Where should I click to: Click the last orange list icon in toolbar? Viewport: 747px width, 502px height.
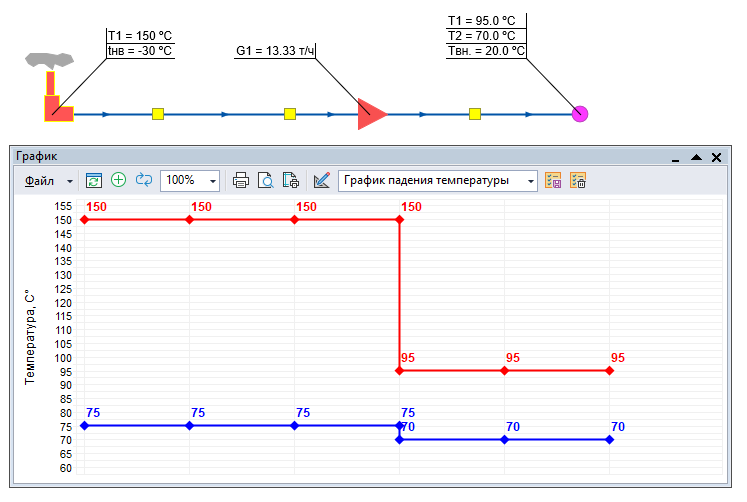coord(578,180)
